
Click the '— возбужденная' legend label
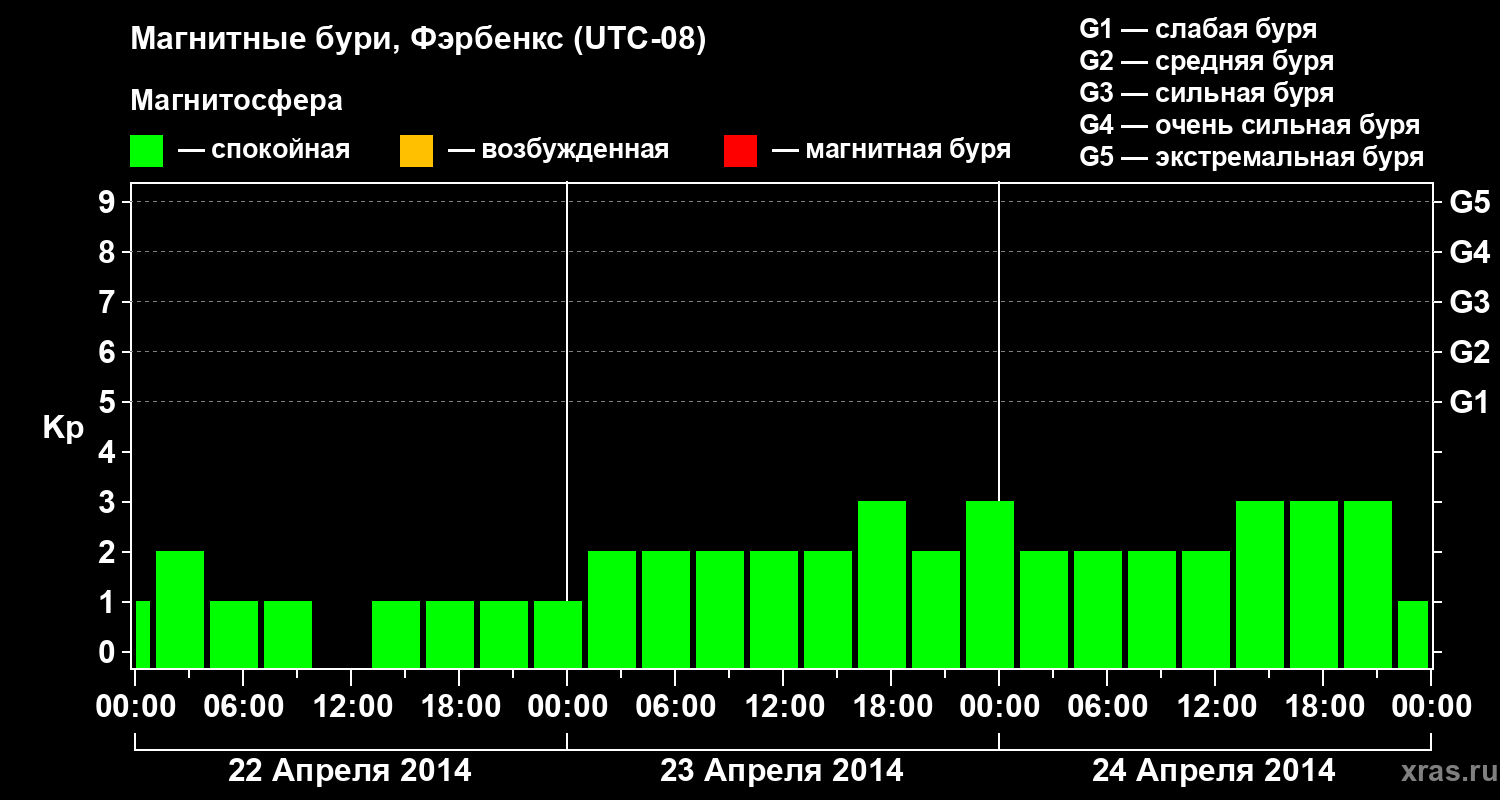tap(558, 150)
